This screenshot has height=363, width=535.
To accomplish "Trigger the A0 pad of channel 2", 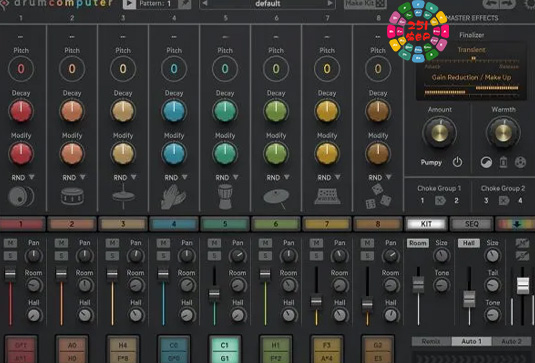I will point(72,350).
